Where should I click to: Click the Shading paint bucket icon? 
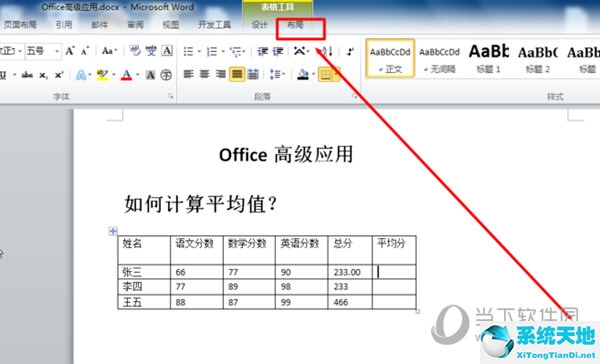[x=303, y=74]
